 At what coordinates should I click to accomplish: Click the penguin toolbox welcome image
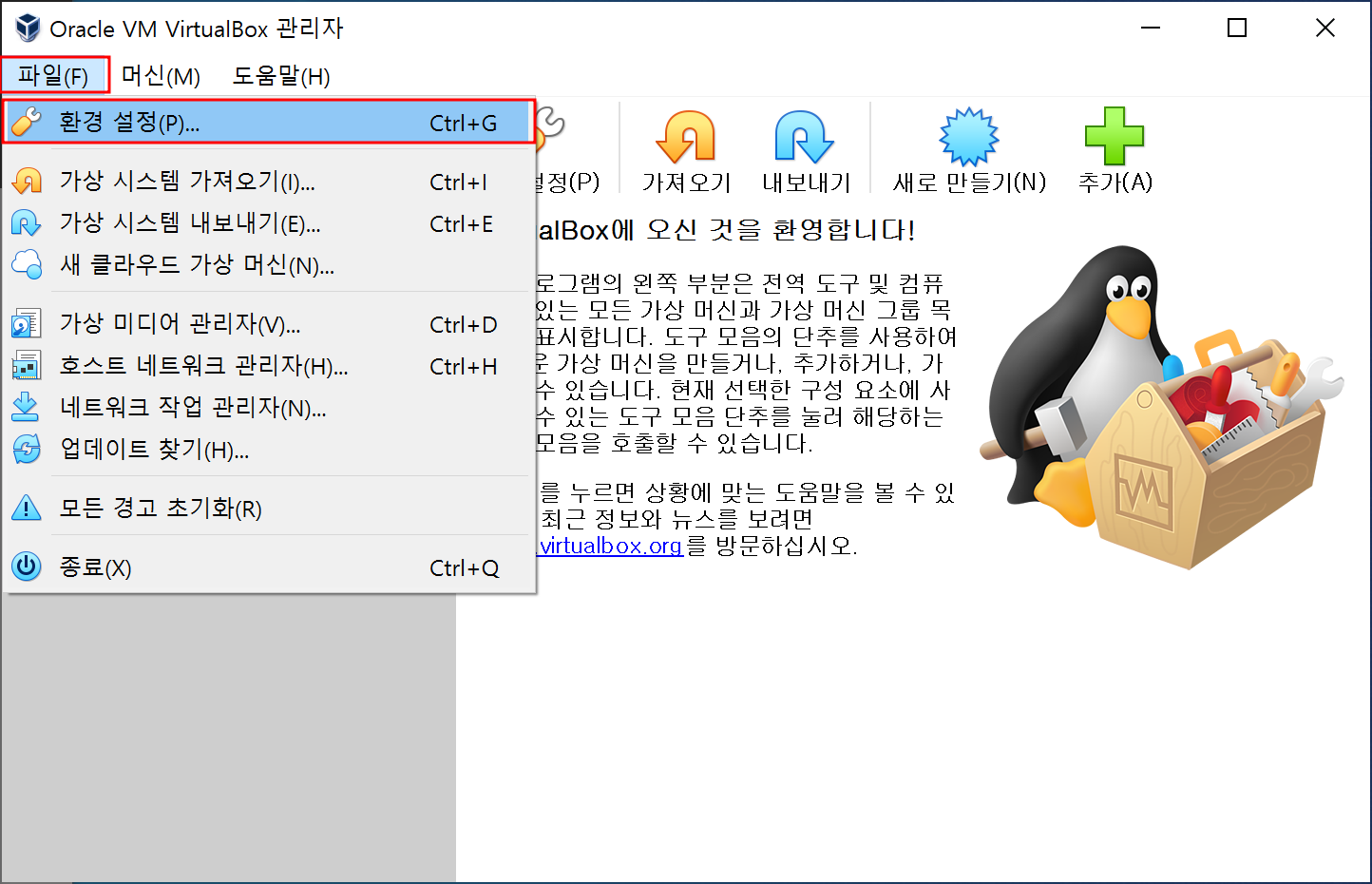1162,407
